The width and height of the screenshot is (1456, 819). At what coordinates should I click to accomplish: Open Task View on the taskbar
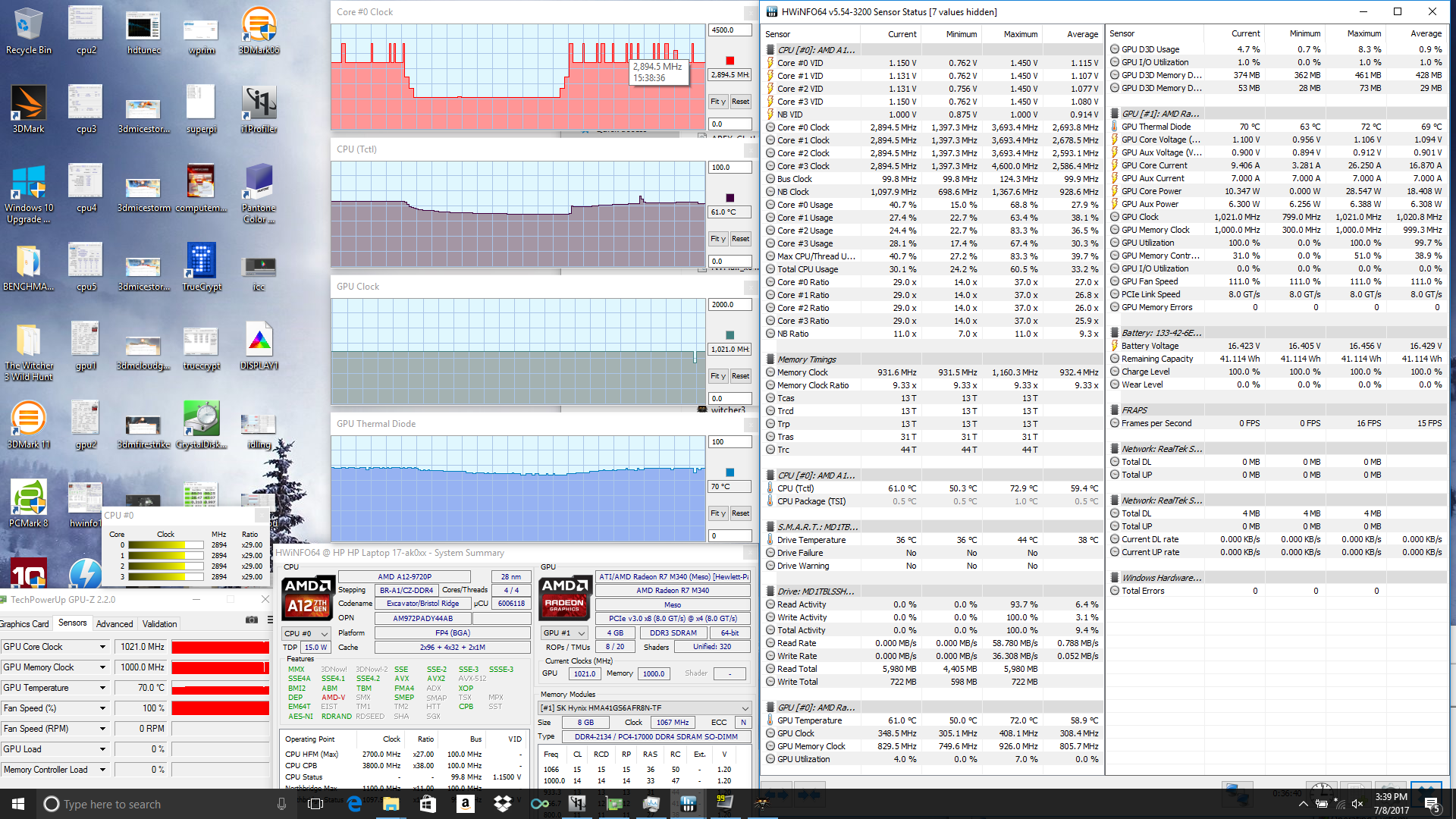pyautogui.click(x=315, y=804)
